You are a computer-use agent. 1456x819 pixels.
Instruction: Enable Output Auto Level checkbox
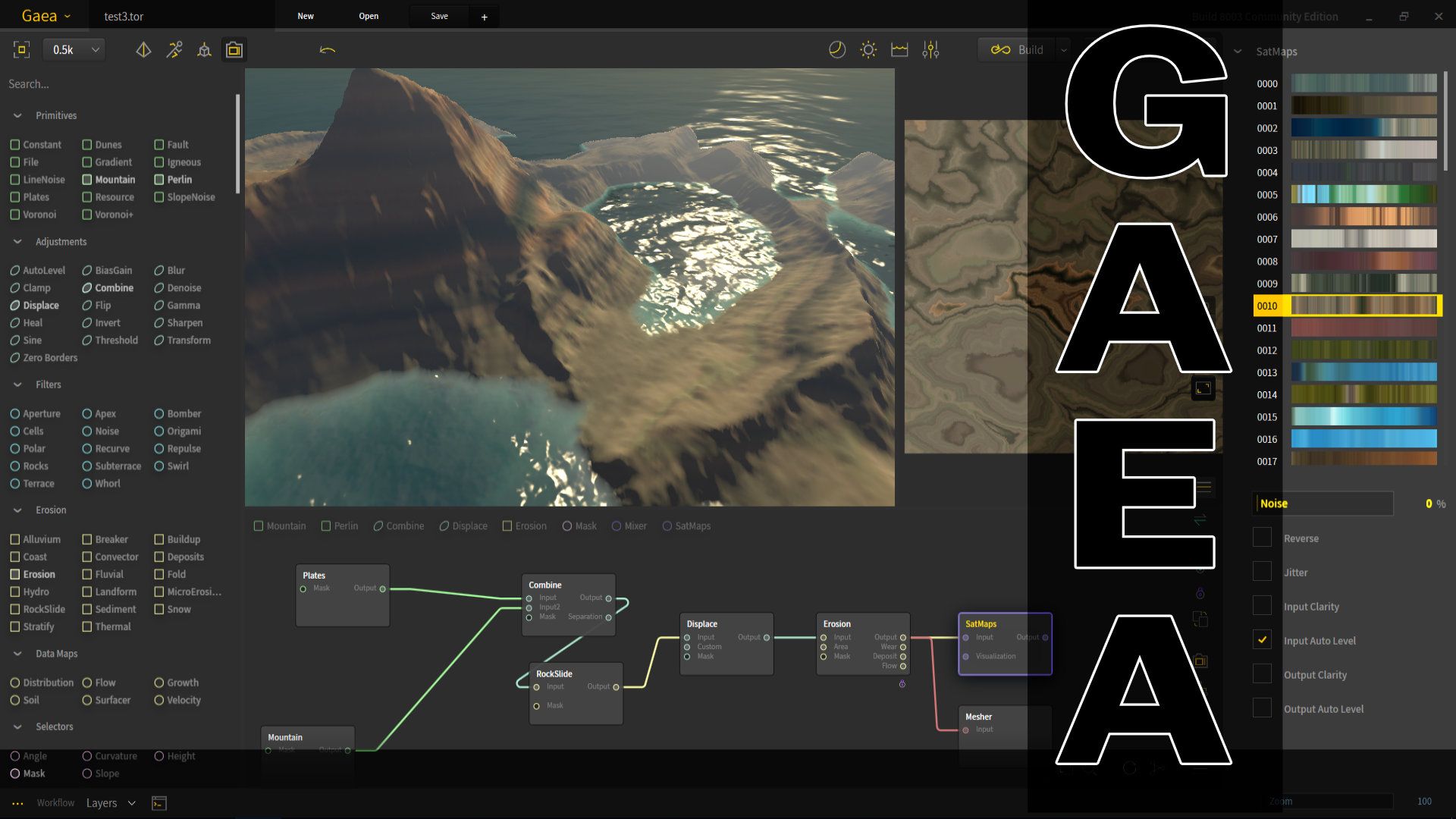1262,708
